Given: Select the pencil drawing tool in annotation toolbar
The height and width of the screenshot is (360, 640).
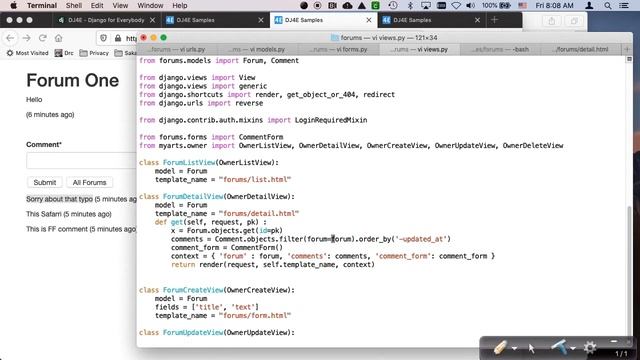Looking at the screenshot, I should coord(500,347).
